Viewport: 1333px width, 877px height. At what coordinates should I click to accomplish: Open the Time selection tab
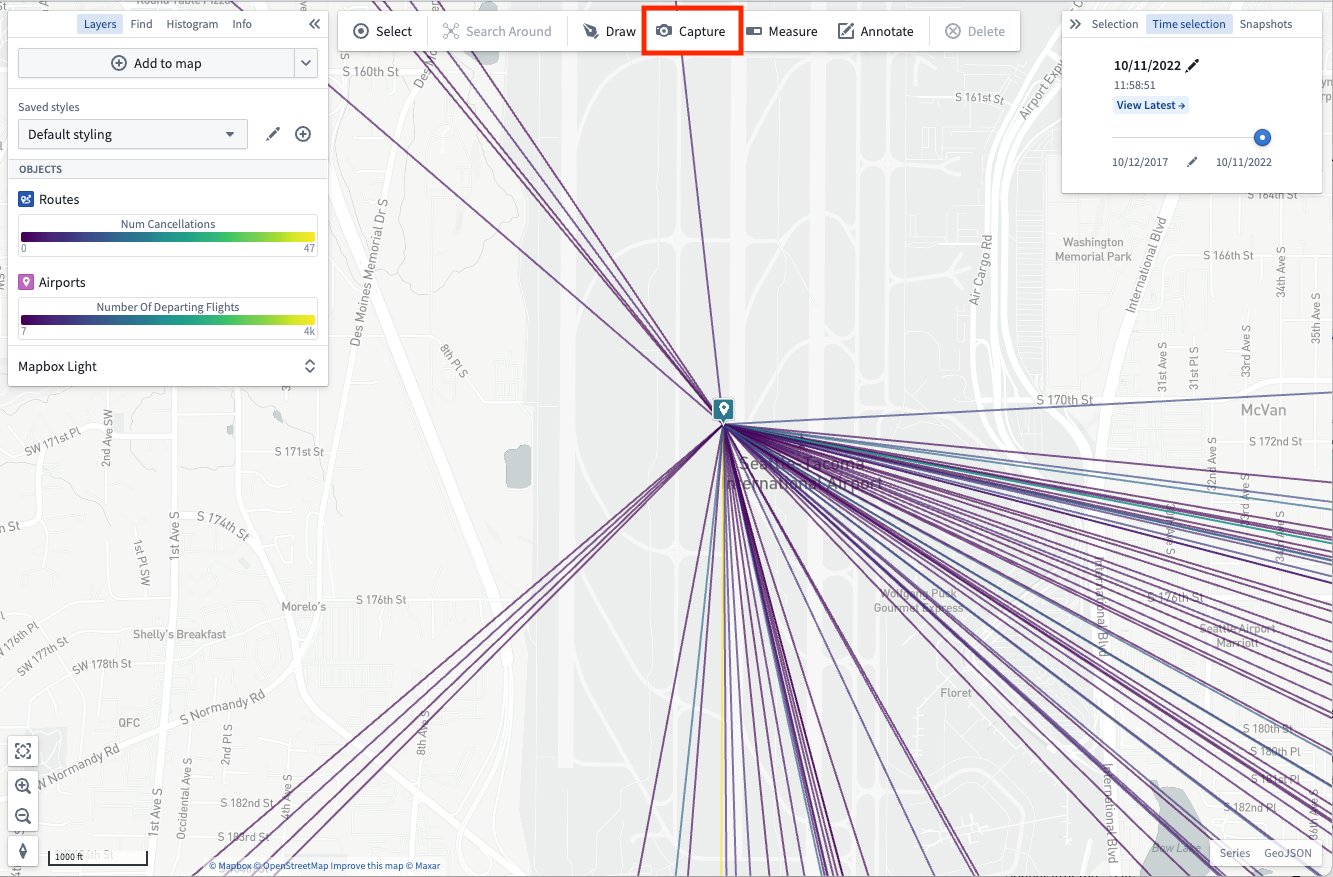click(1189, 24)
